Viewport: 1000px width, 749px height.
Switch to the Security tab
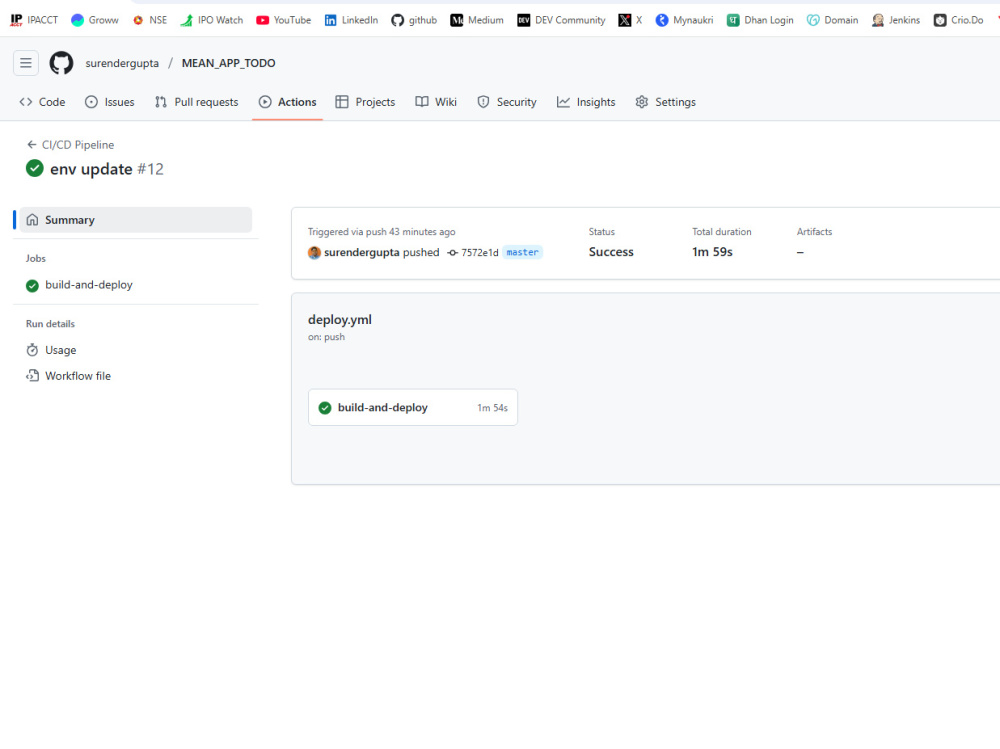coord(507,102)
